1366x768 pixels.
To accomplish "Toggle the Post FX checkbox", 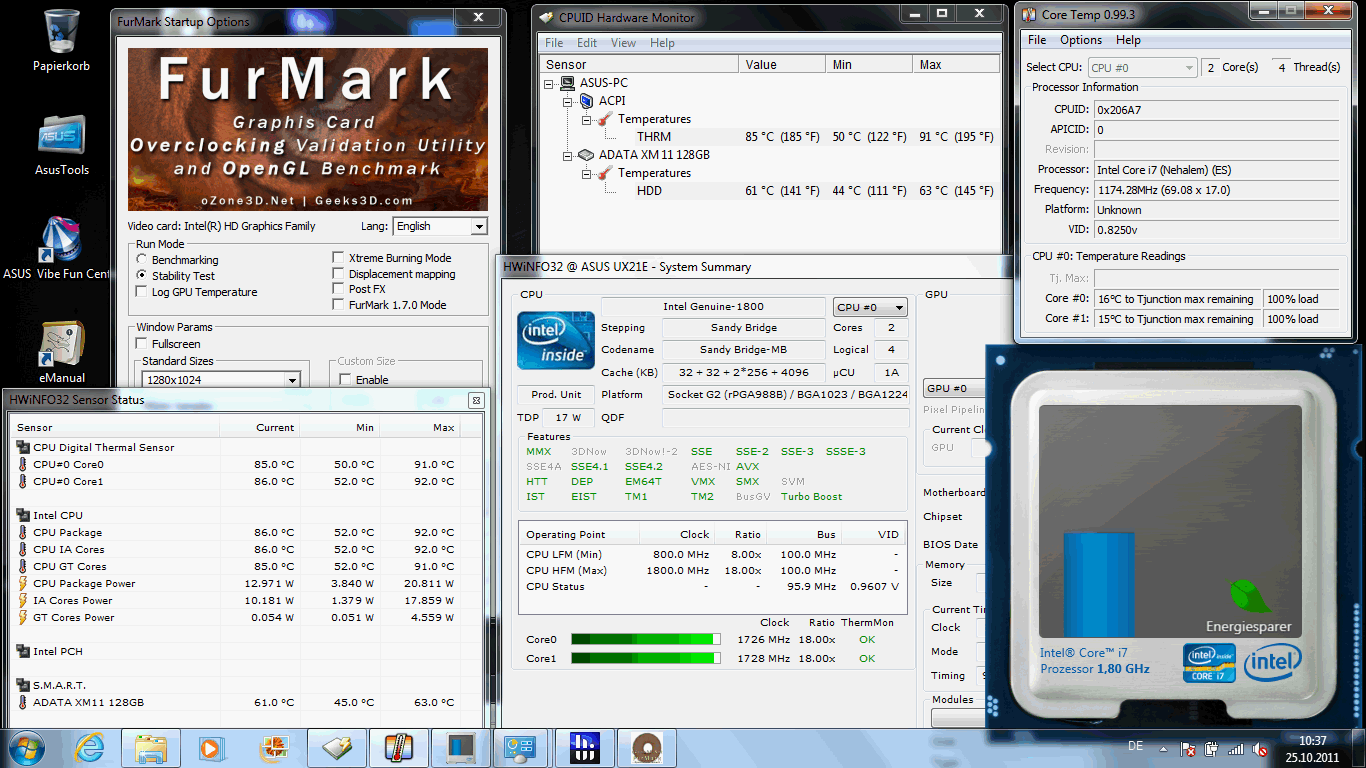I will tap(339, 289).
